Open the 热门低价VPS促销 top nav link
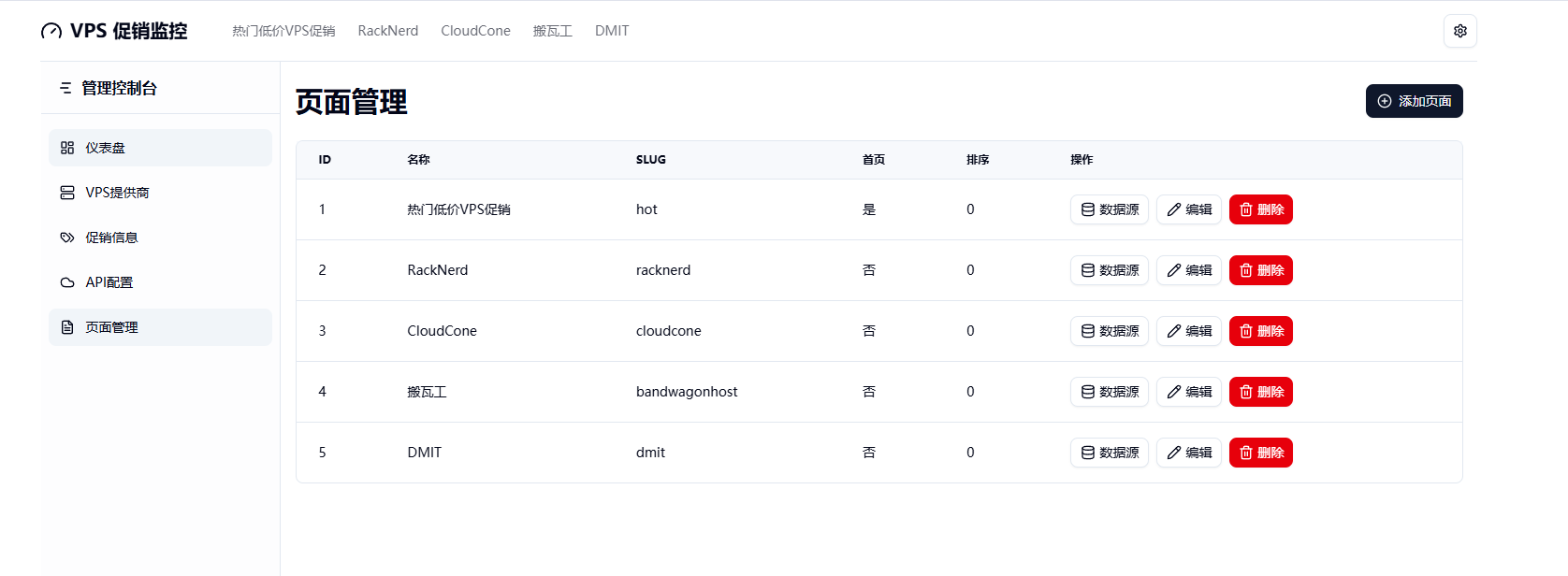The height and width of the screenshot is (576, 1568). coord(283,31)
